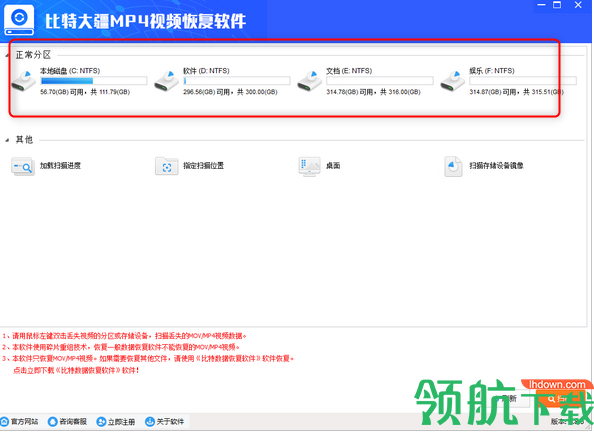Click the 关于软件 info icon

click(x=150, y=421)
